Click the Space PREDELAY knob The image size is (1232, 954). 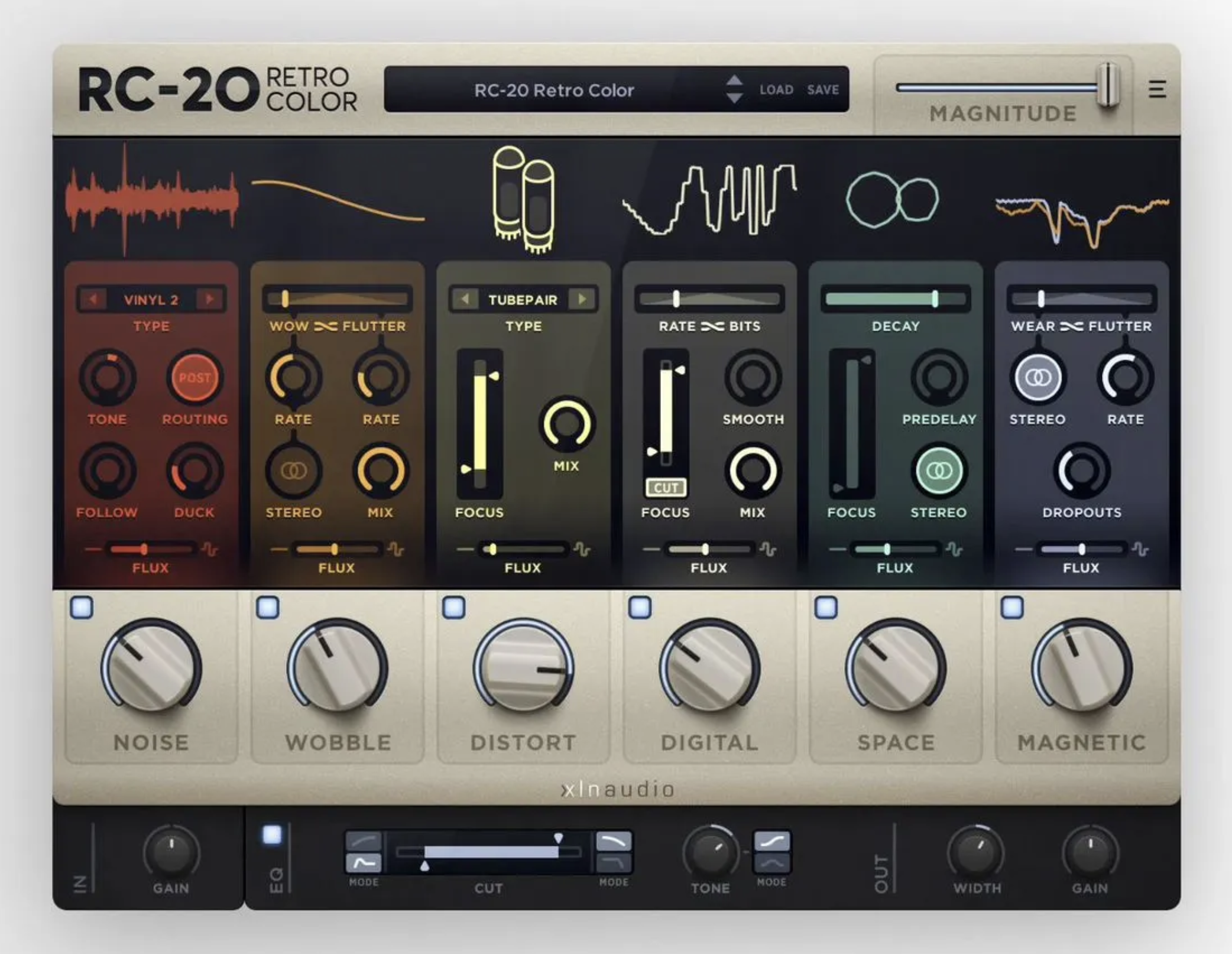[x=939, y=377]
